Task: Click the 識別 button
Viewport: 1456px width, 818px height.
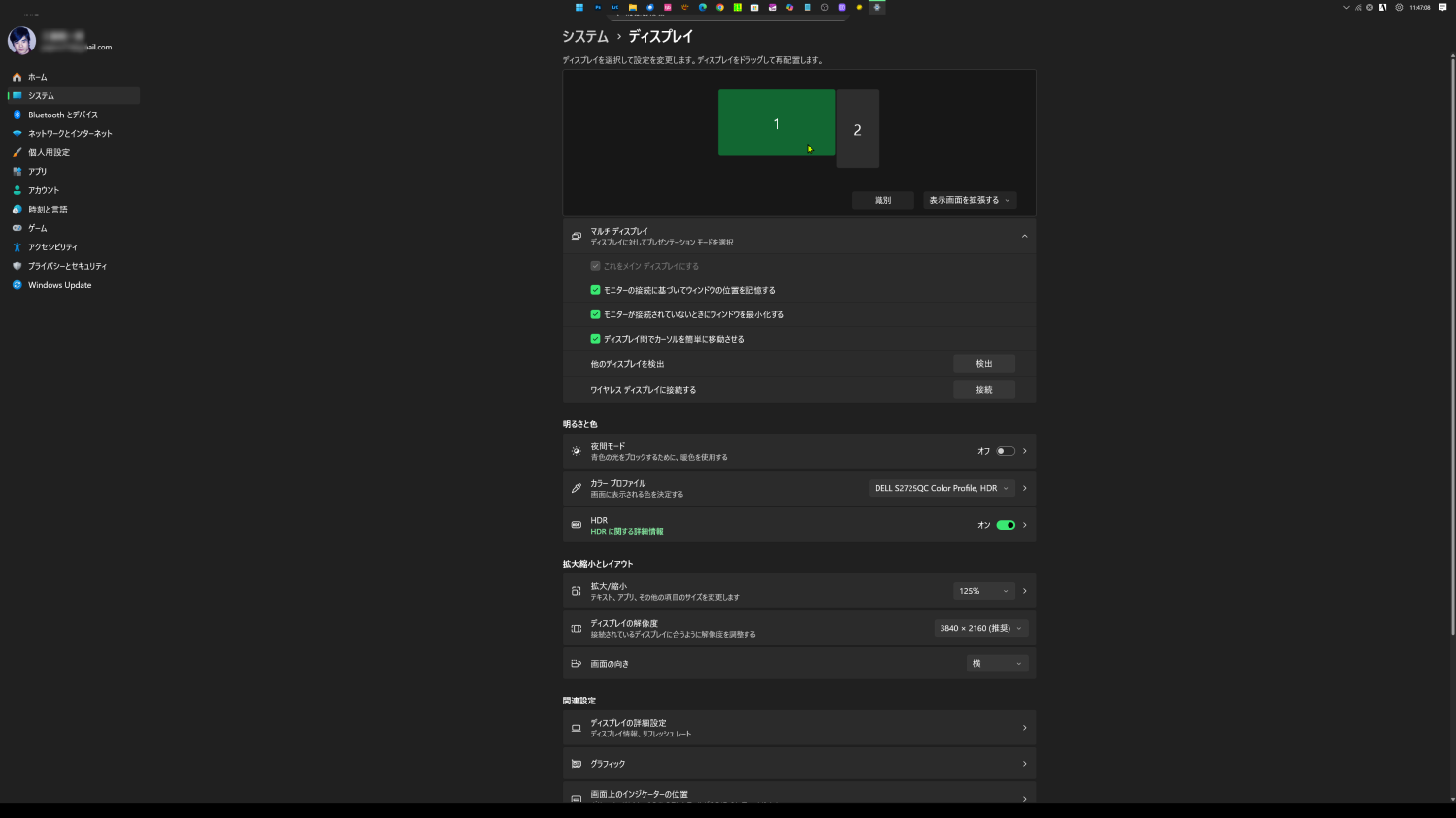Action: coord(882,200)
